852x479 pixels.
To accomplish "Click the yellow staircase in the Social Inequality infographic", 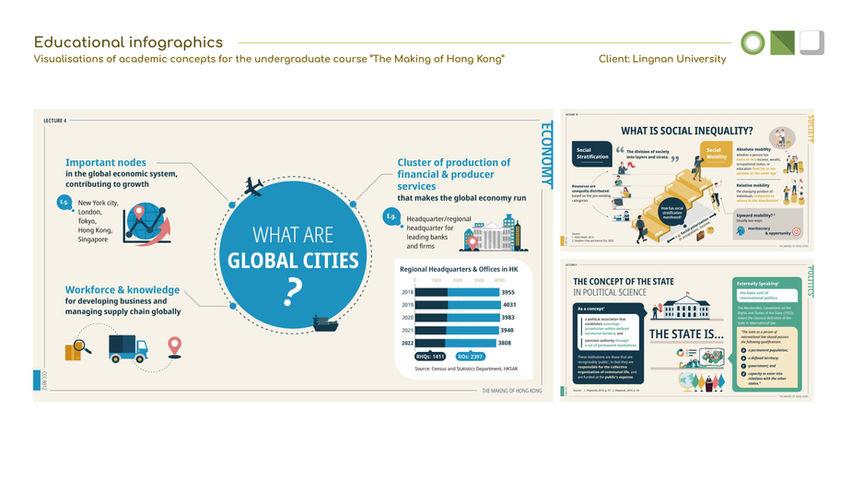I will tap(678, 204).
